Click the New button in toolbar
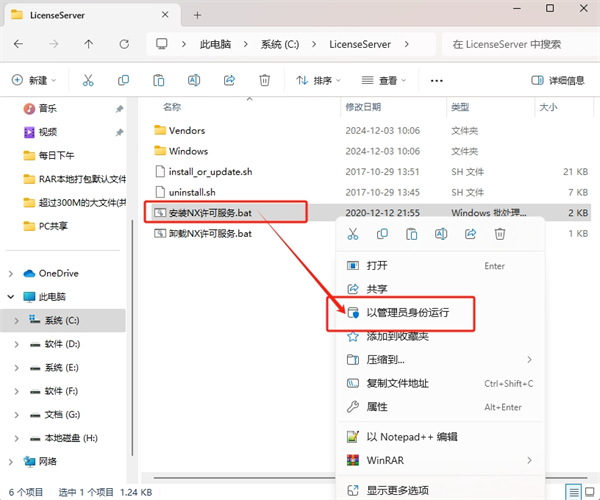The height and width of the screenshot is (500, 600). pyautogui.click(x=34, y=80)
